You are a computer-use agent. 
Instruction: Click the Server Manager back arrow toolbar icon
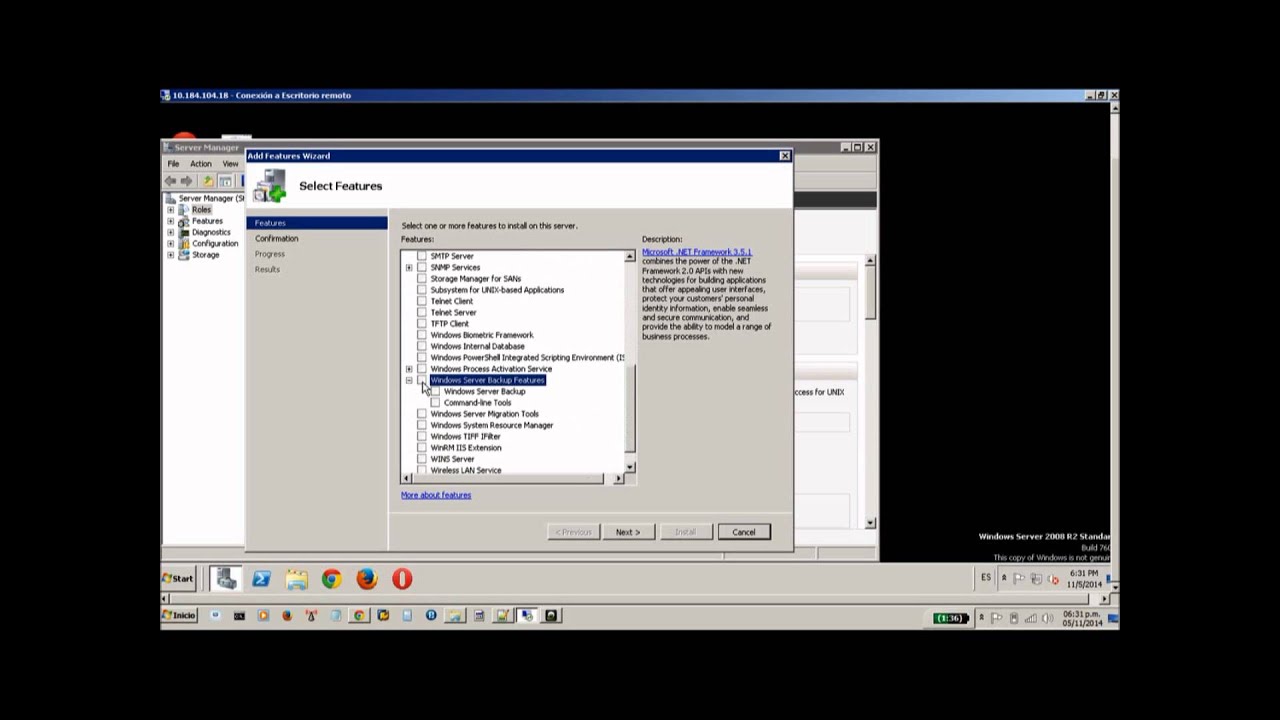coord(170,181)
